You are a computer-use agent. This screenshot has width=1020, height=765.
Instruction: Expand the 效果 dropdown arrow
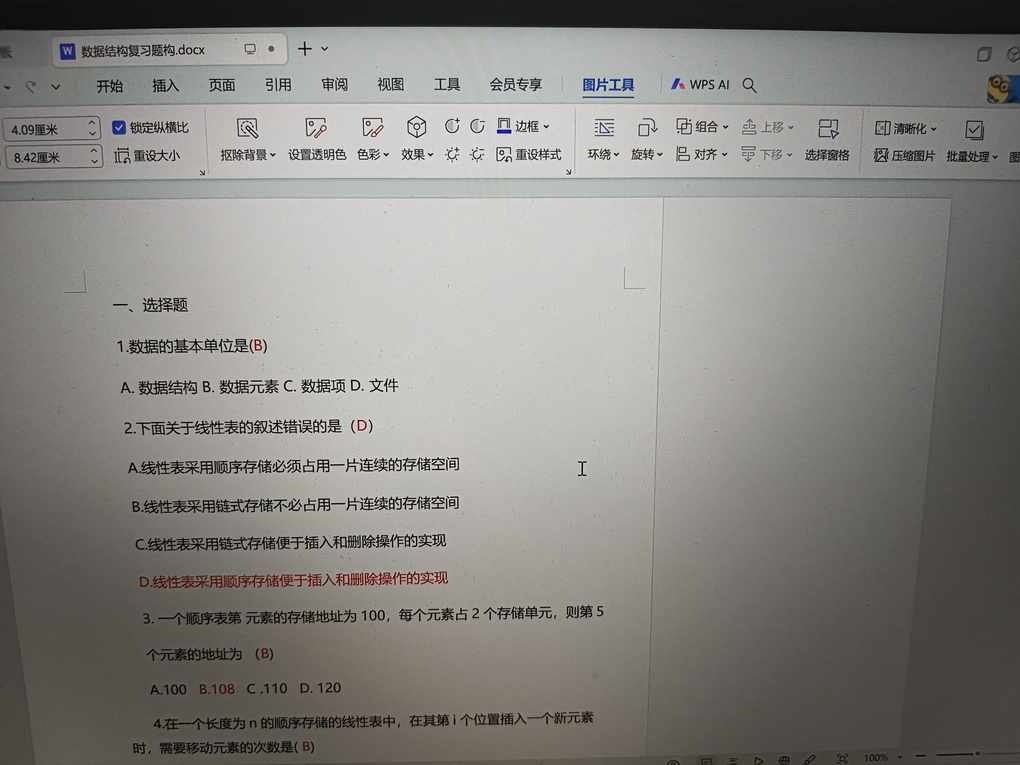[430, 155]
